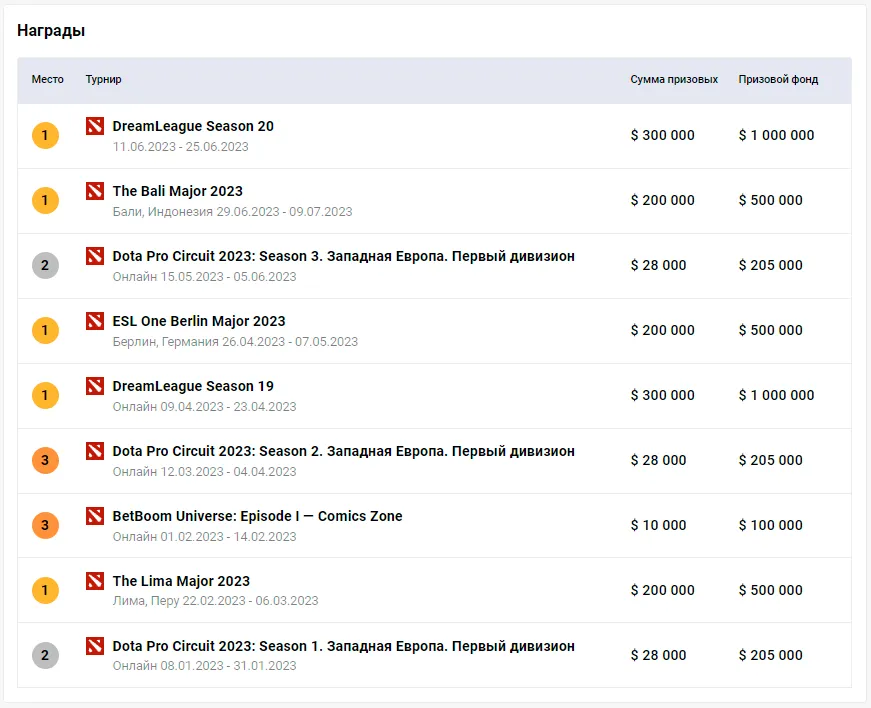
Task: Click gold 1st place badge for DreamLeague Season 19
Action: [46, 395]
